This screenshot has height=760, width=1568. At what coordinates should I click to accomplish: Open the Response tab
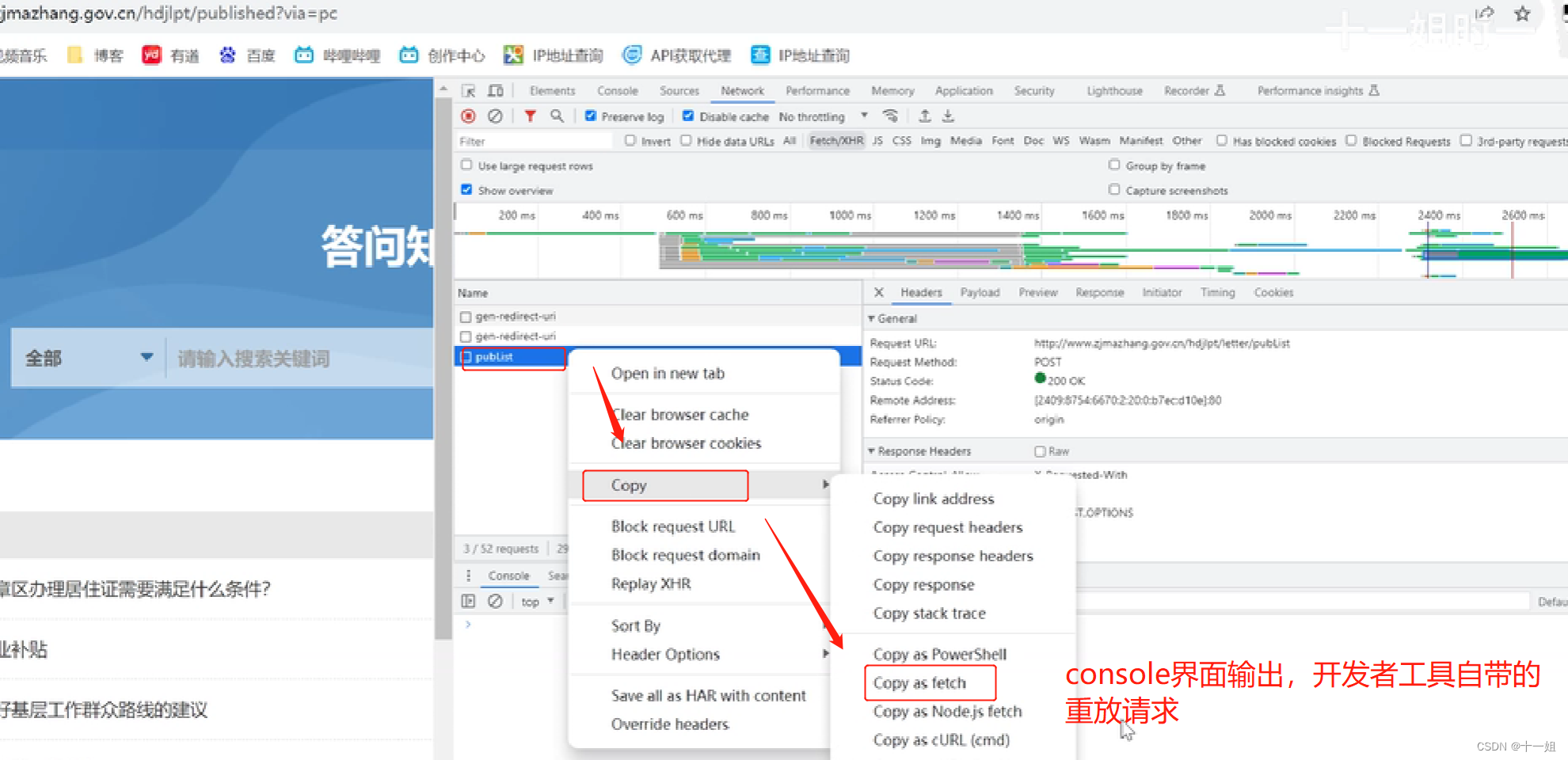pos(1100,292)
